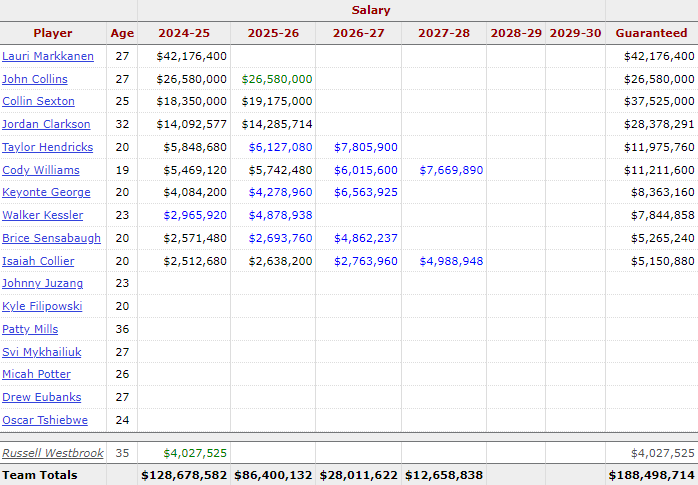The width and height of the screenshot is (698, 485).
Task: Select Walker Kessler's $4,878,938 cell
Action: click(280, 215)
